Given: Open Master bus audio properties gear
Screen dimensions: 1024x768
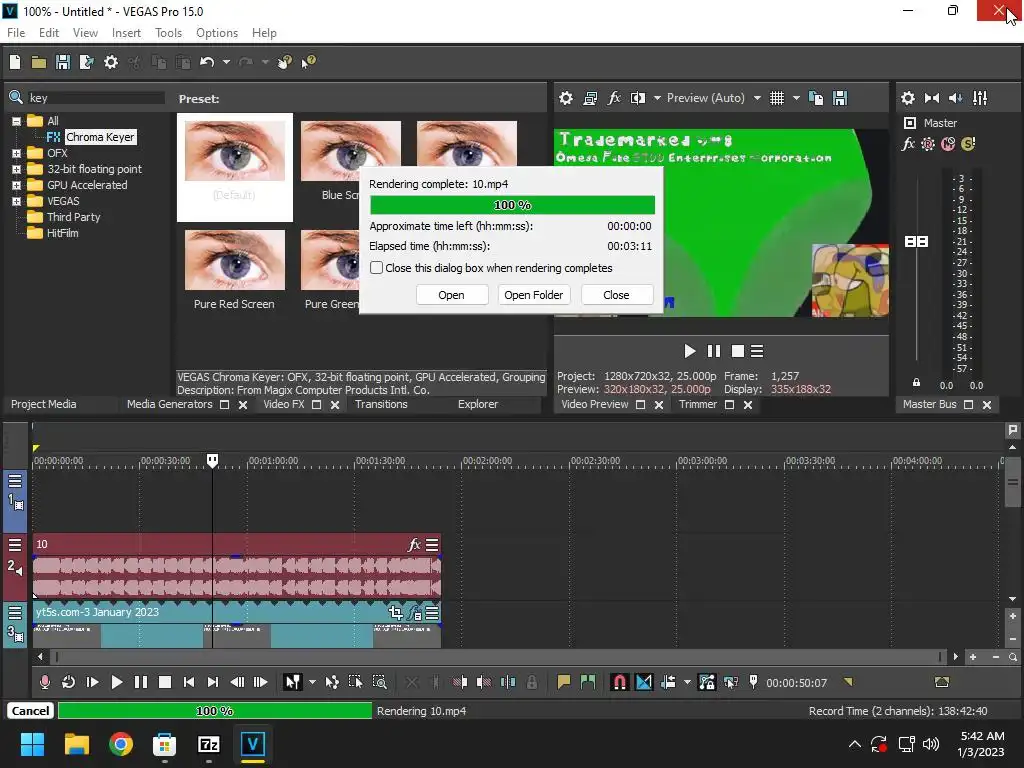Looking at the screenshot, I should (908, 98).
